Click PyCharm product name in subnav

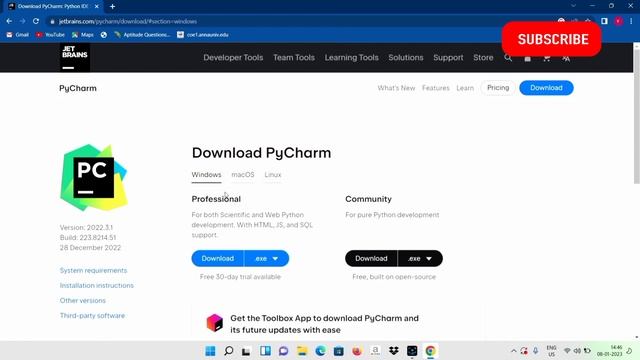78,88
